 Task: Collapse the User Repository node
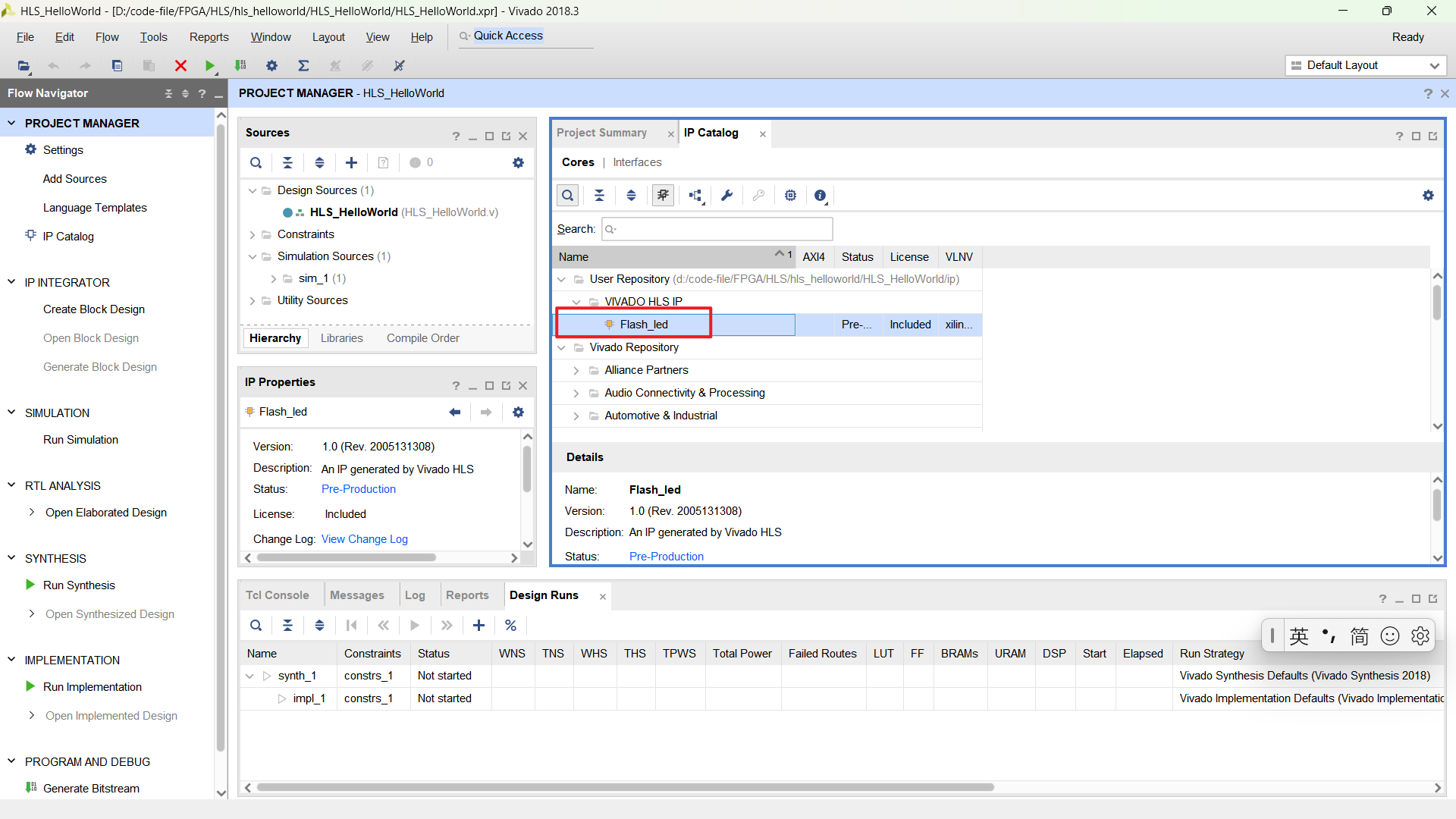click(562, 279)
